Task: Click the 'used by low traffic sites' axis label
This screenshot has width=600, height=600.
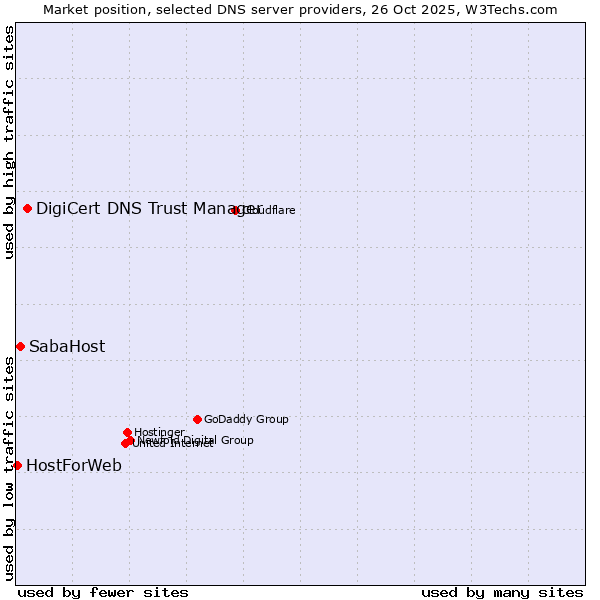Action: 9,468
